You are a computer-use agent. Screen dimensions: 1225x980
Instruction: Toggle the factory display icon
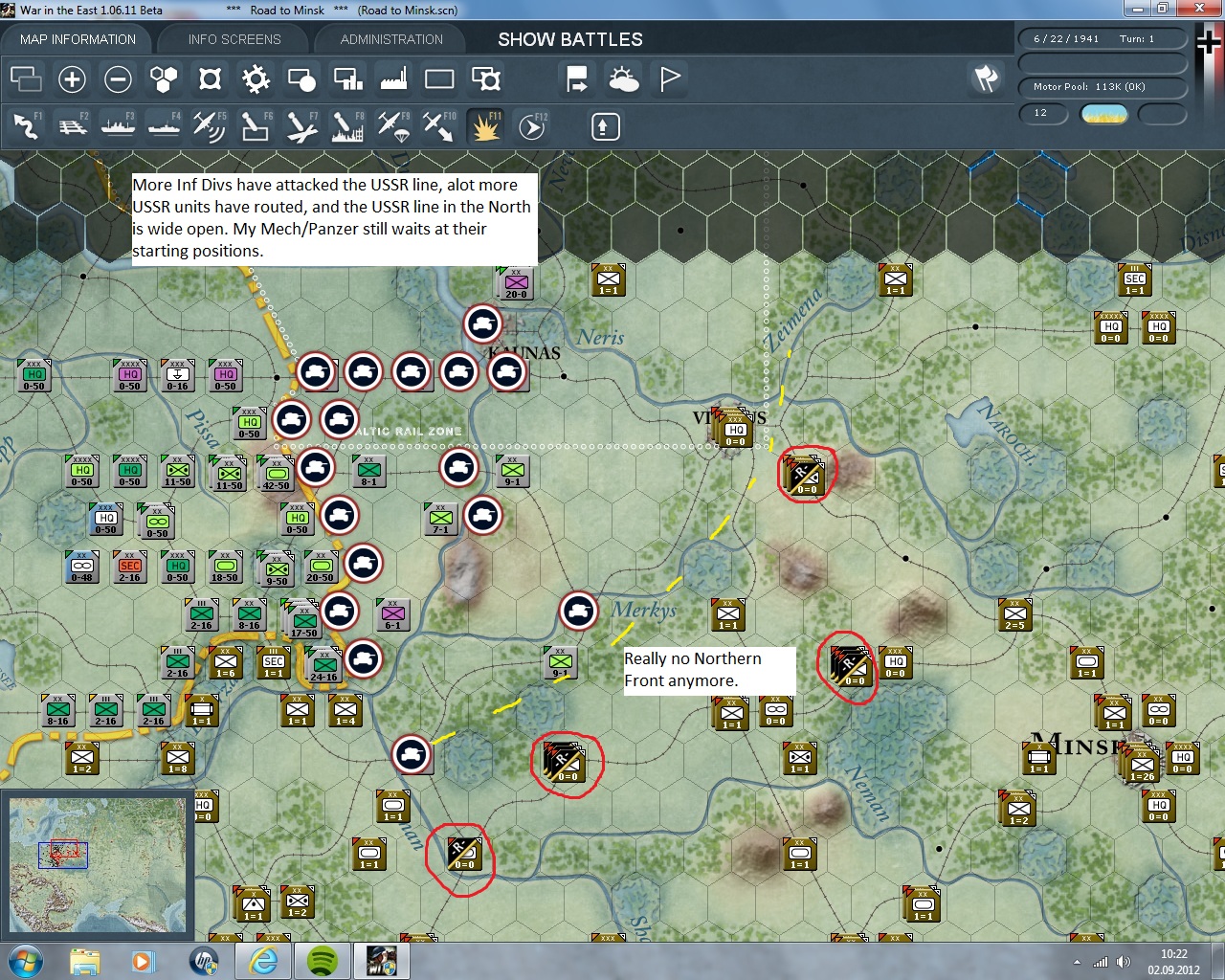[x=393, y=78]
